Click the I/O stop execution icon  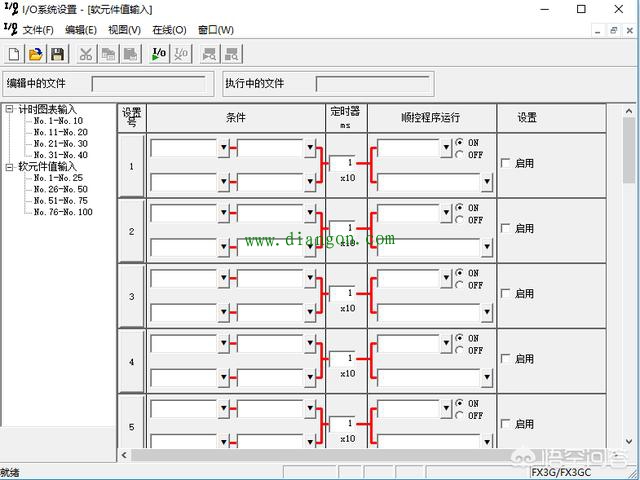[180, 54]
